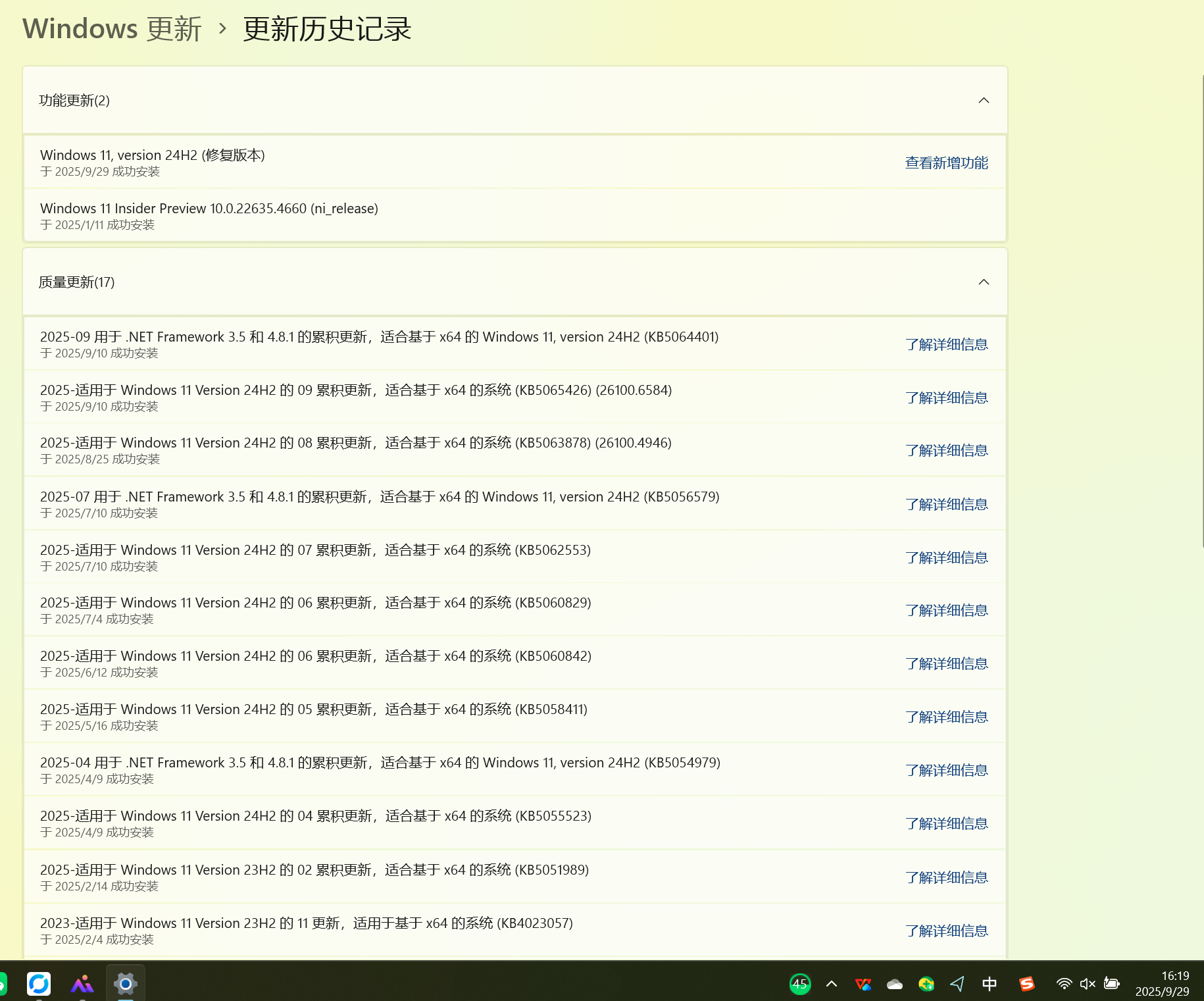
Task: Switch the 中 input language indicator
Action: pos(990,984)
